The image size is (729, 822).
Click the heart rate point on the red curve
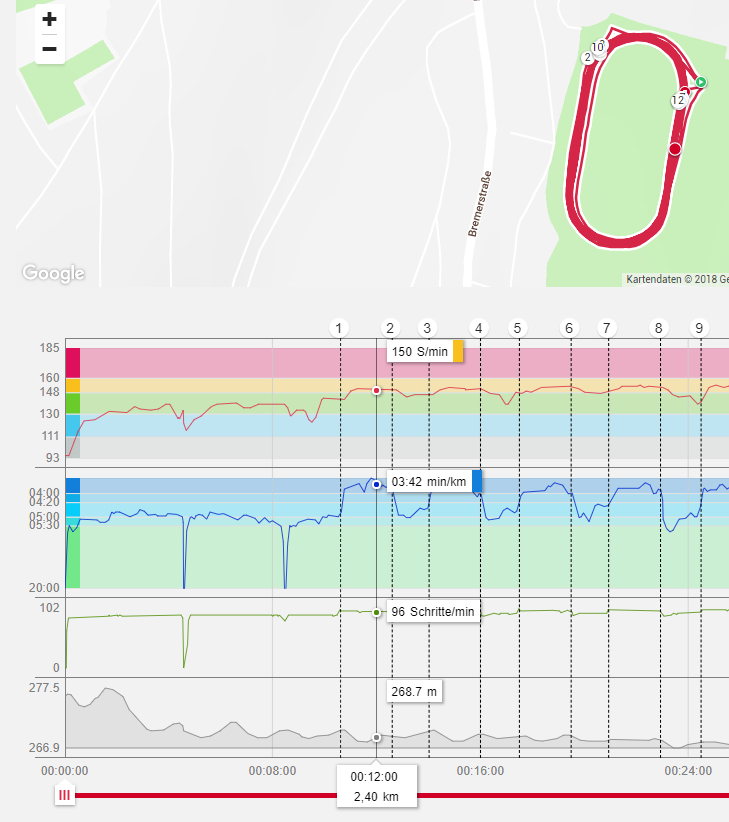(376, 391)
